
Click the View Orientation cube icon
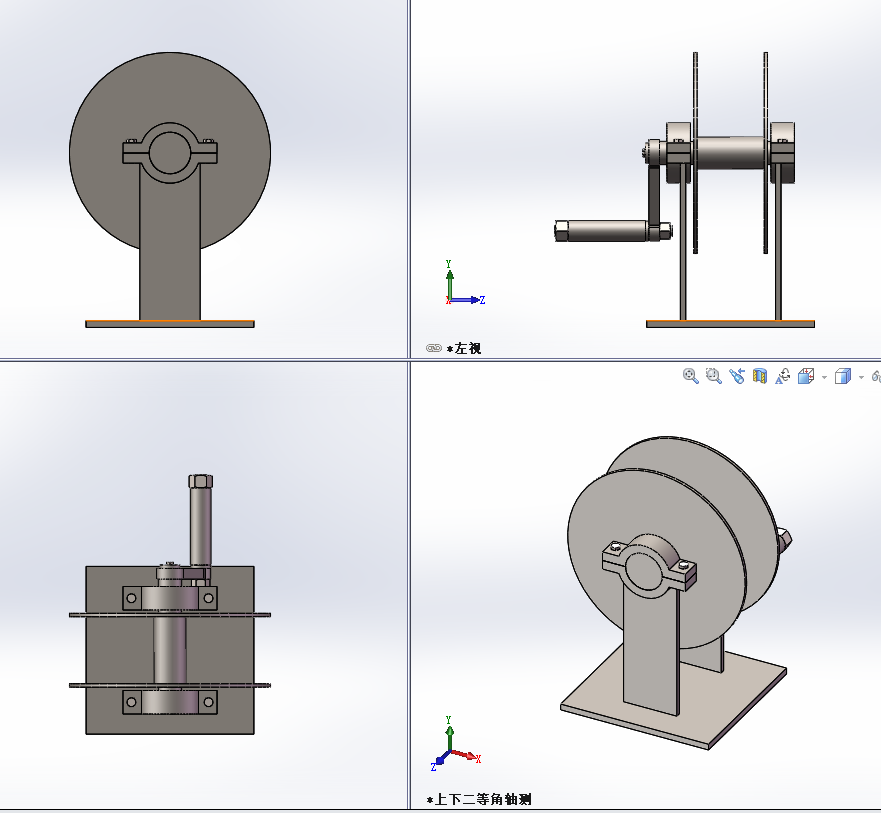806,376
